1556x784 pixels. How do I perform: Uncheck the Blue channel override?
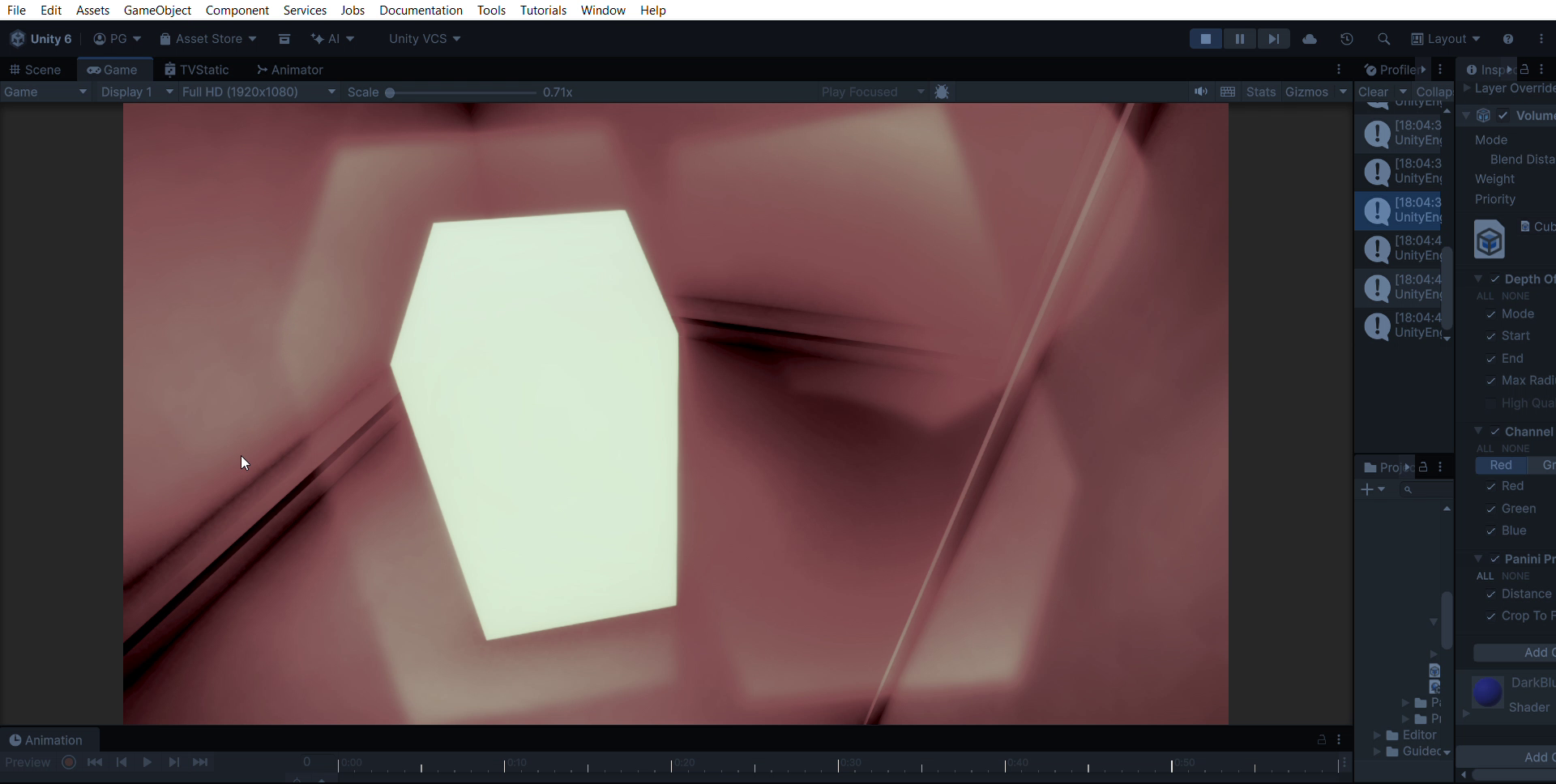[x=1490, y=531]
